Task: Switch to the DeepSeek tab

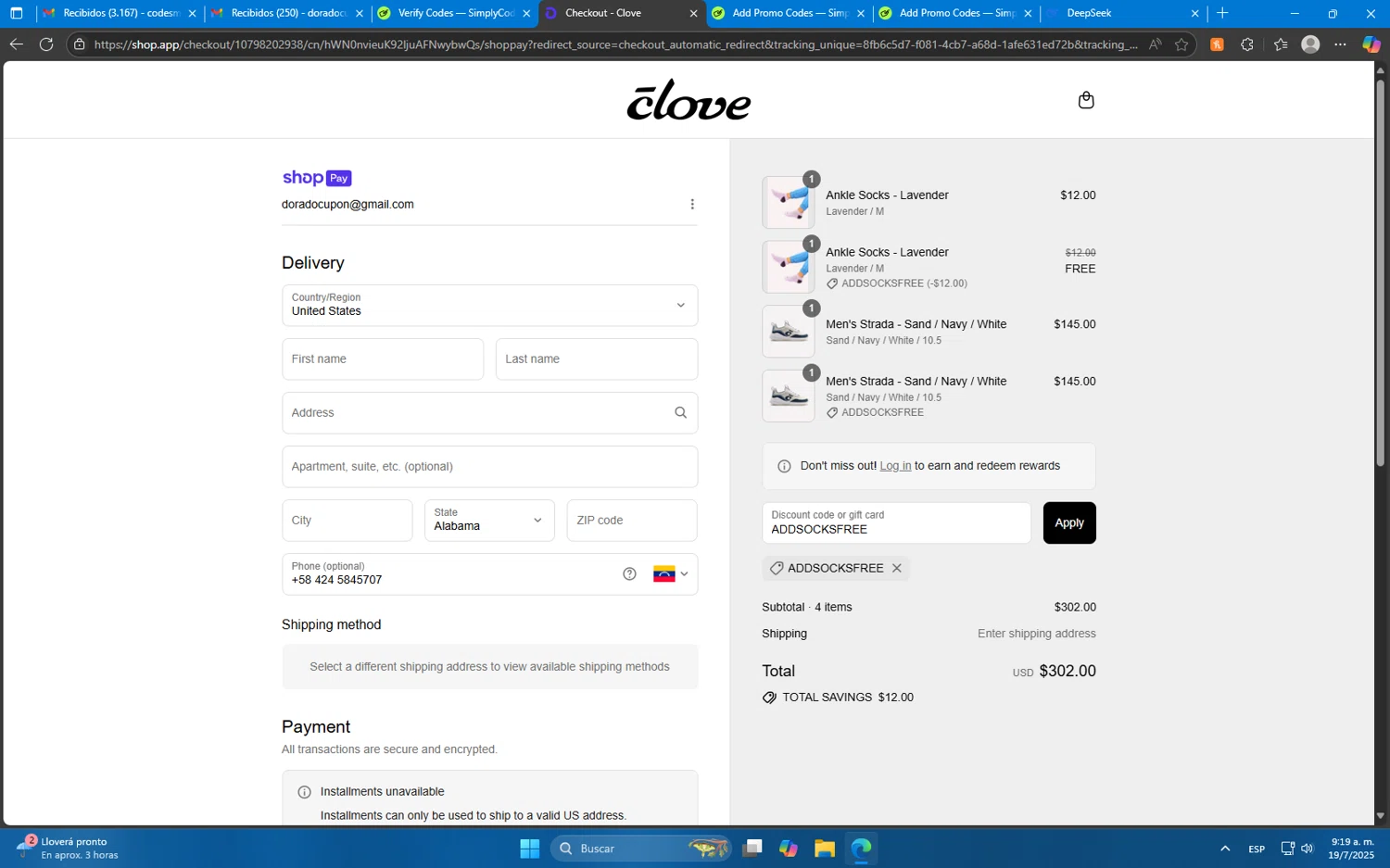Action: click(1123, 13)
